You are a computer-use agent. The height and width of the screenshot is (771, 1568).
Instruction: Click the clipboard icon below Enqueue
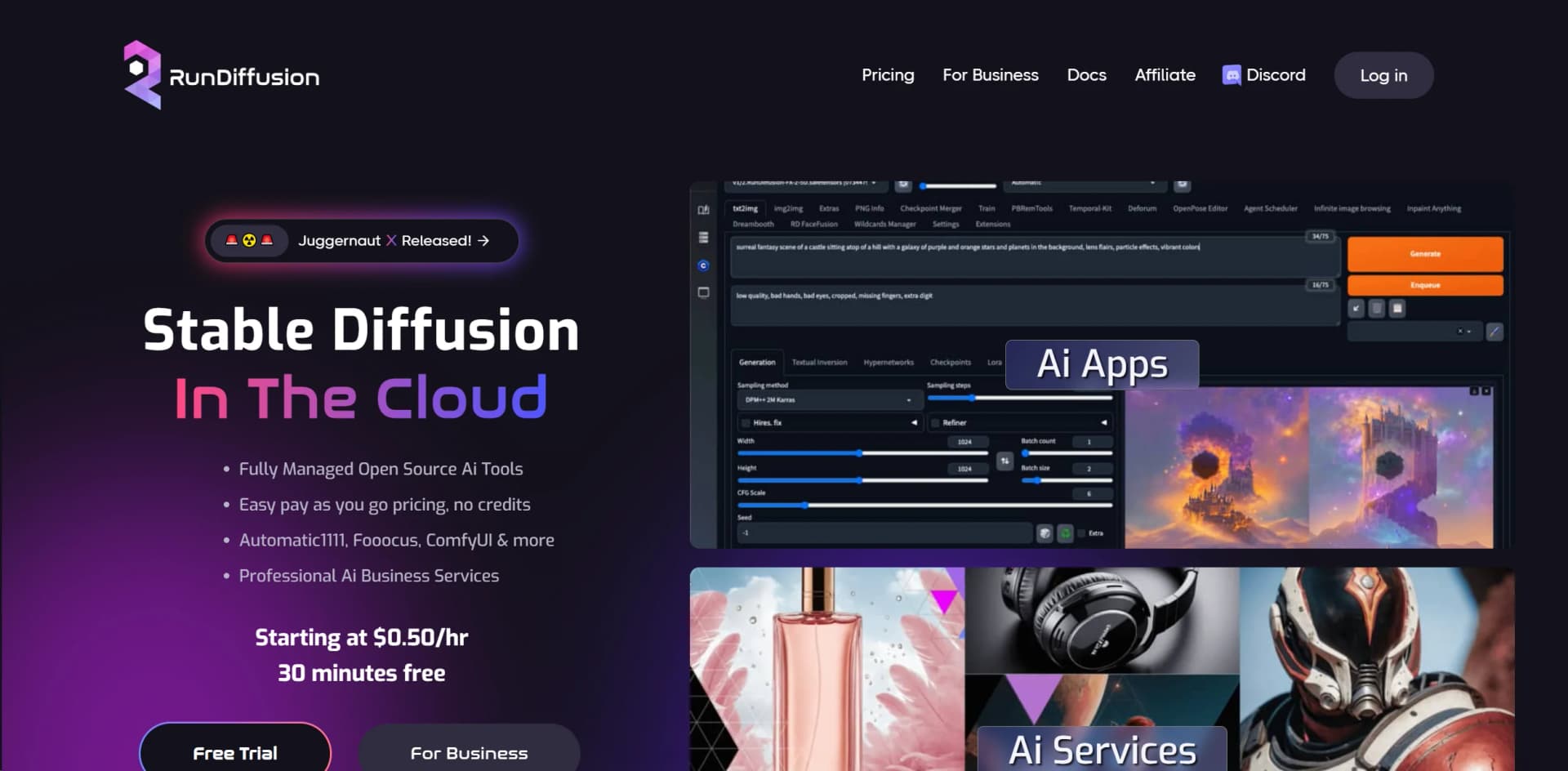click(1397, 308)
